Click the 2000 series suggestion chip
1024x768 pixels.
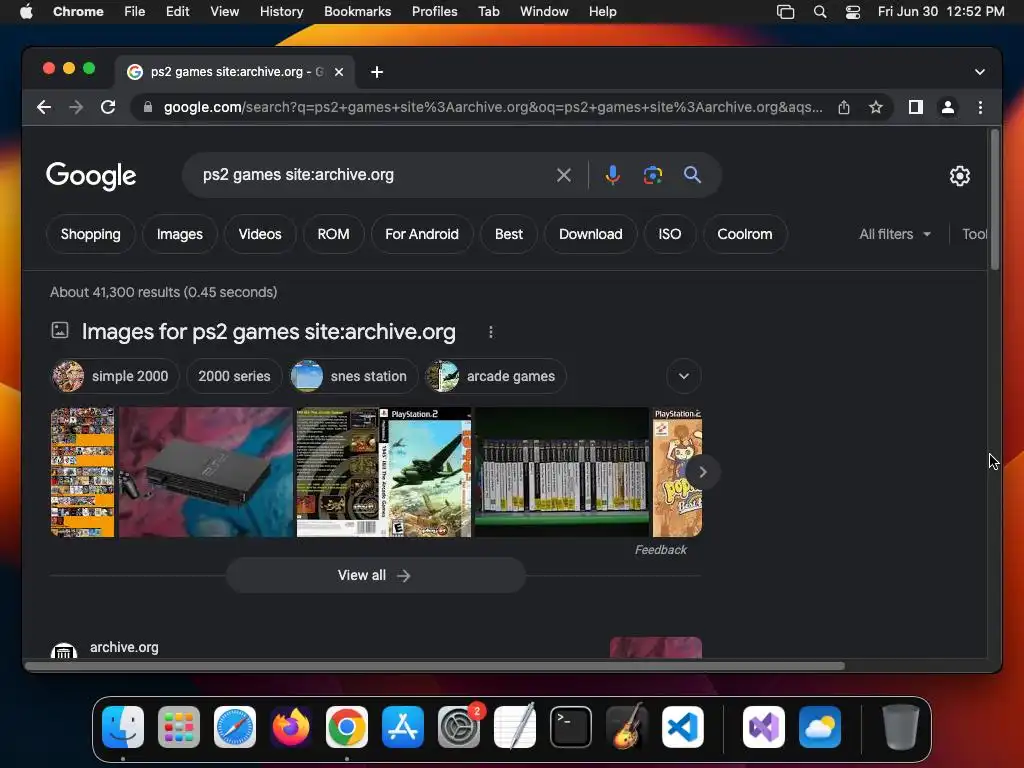(234, 376)
